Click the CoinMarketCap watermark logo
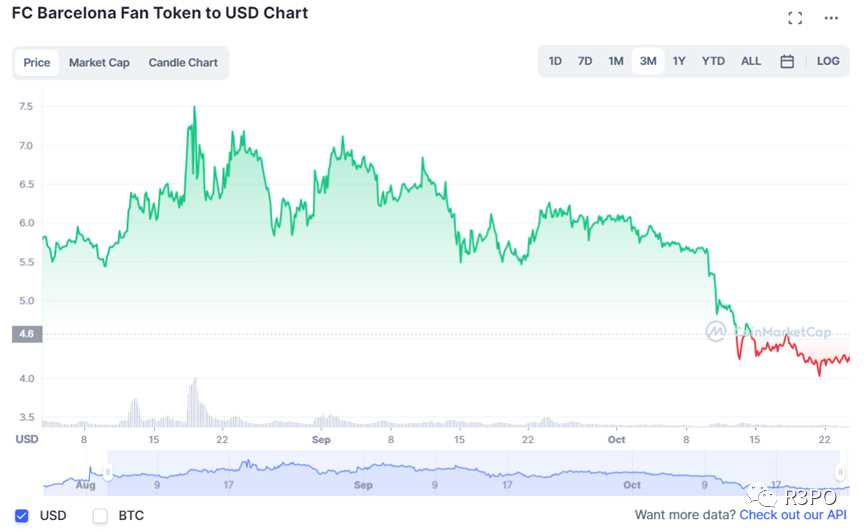The height and width of the screenshot is (532, 865). point(715,329)
